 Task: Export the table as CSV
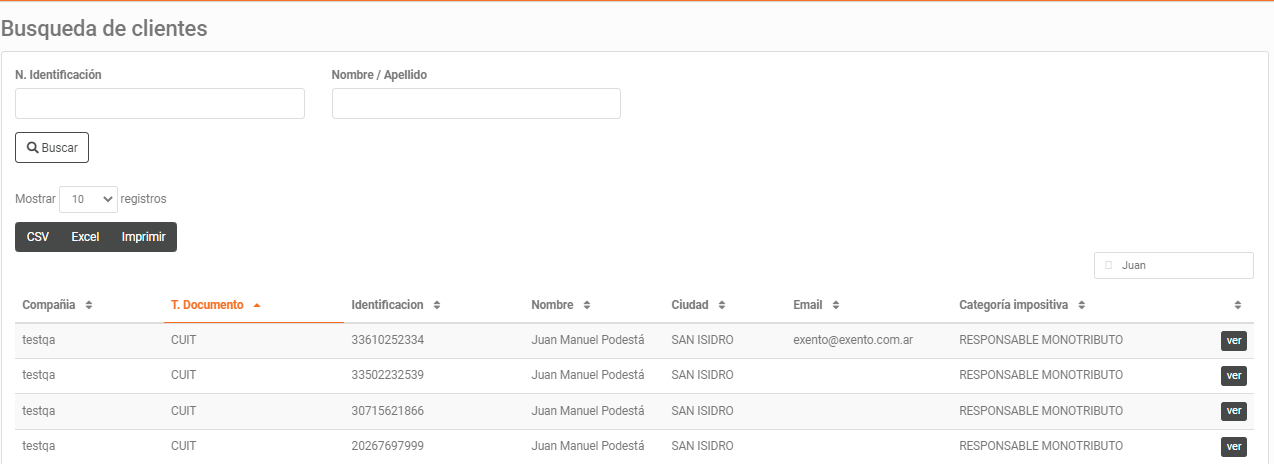(38, 237)
